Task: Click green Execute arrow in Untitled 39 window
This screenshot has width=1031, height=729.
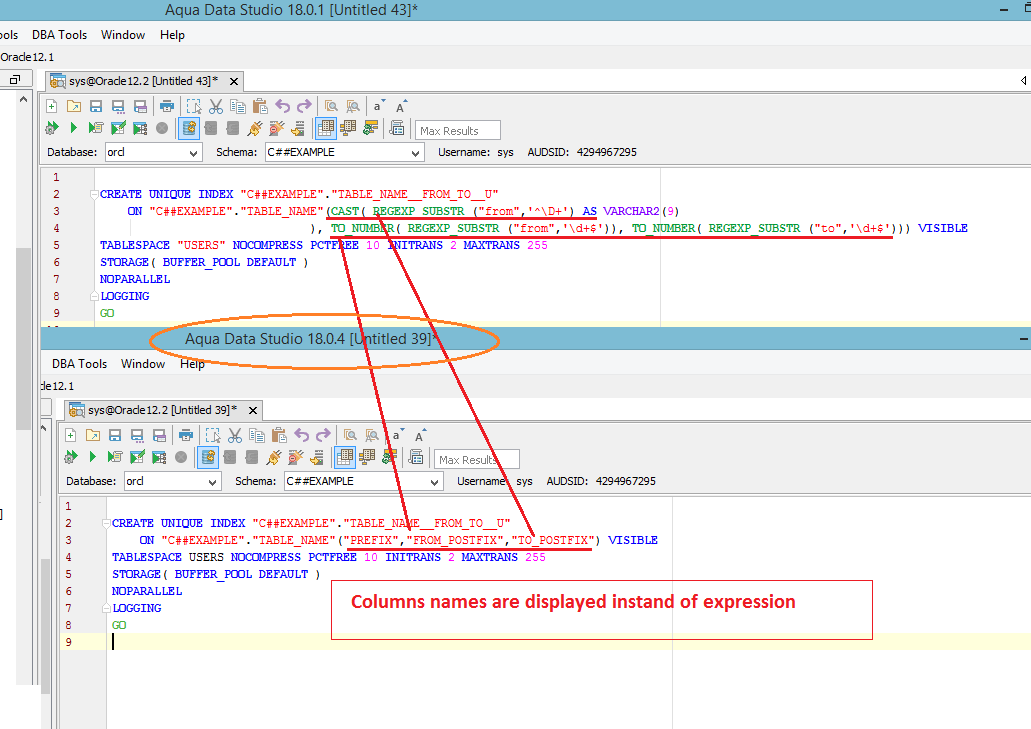Action: (93, 457)
